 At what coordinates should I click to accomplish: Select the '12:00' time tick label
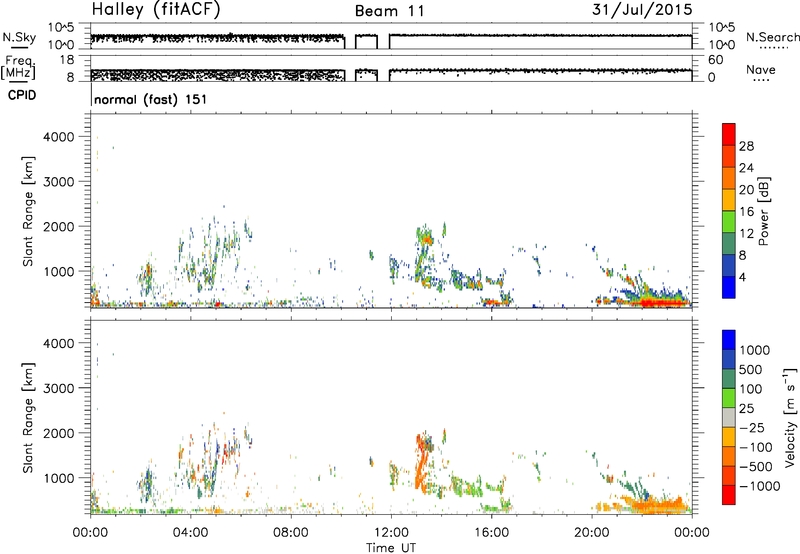(x=391, y=533)
